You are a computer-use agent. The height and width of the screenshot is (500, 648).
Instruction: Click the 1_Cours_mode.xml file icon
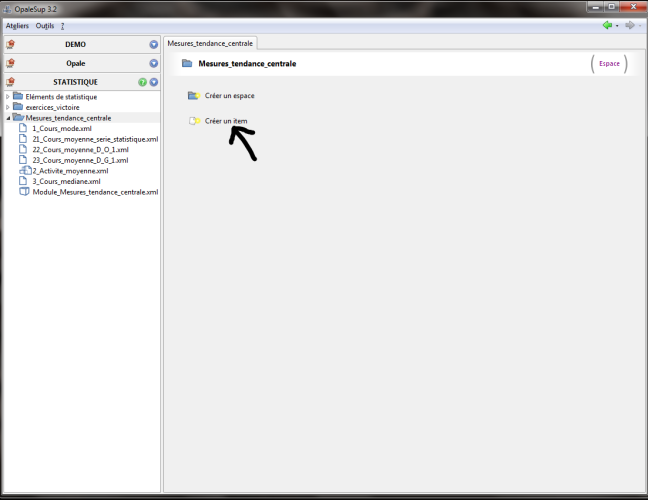point(24,128)
